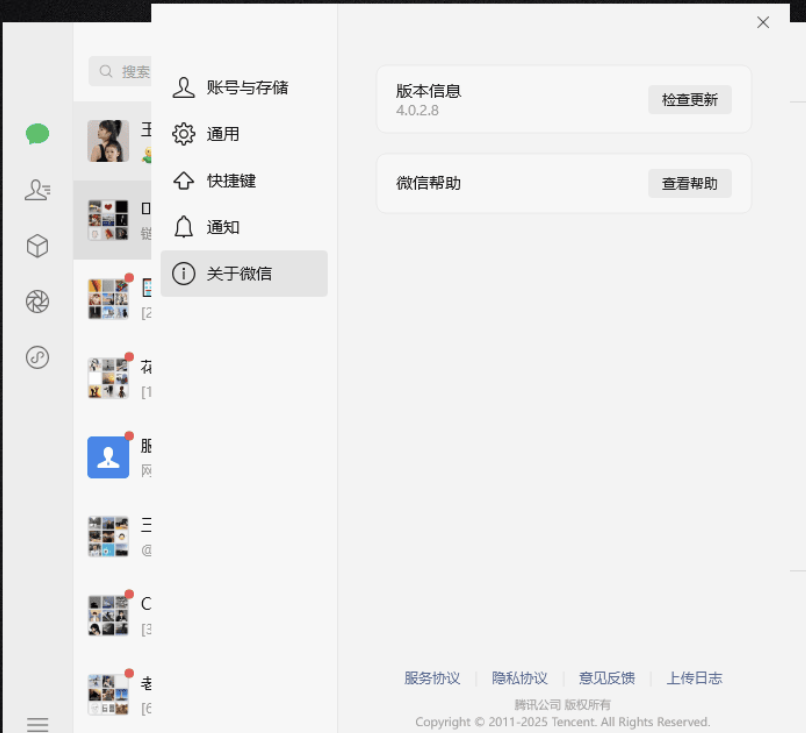Open the Chats icon in left sidebar

[38, 134]
